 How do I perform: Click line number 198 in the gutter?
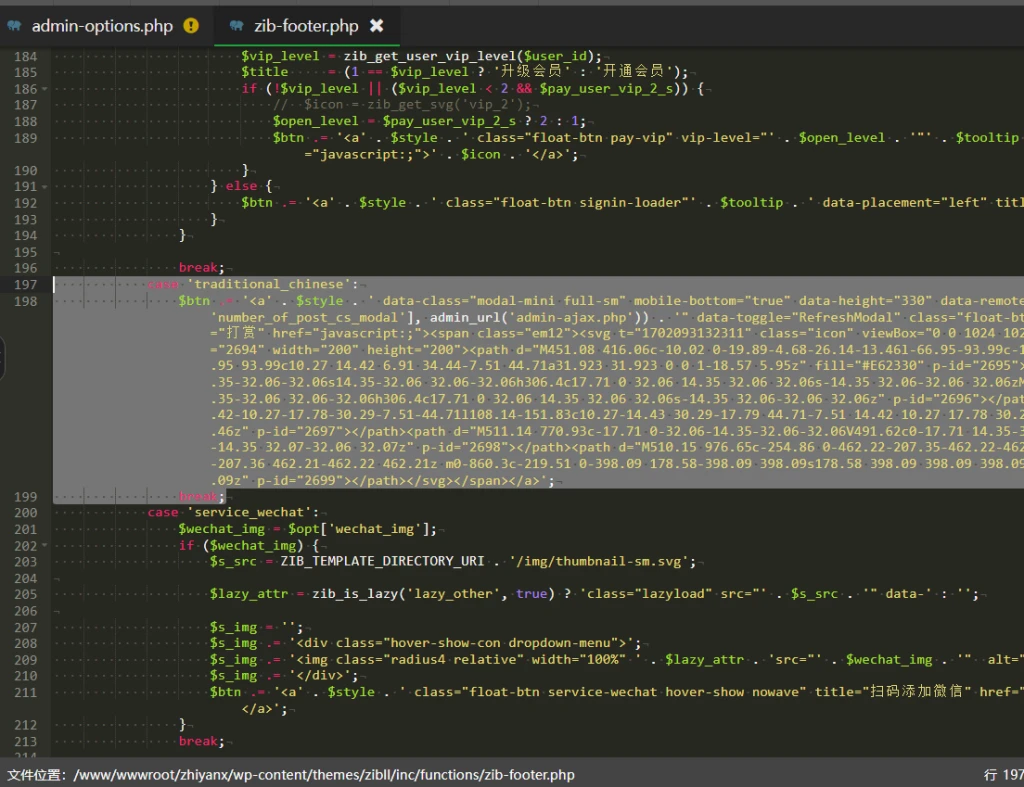pyautogui.click(x=25, y=301)
